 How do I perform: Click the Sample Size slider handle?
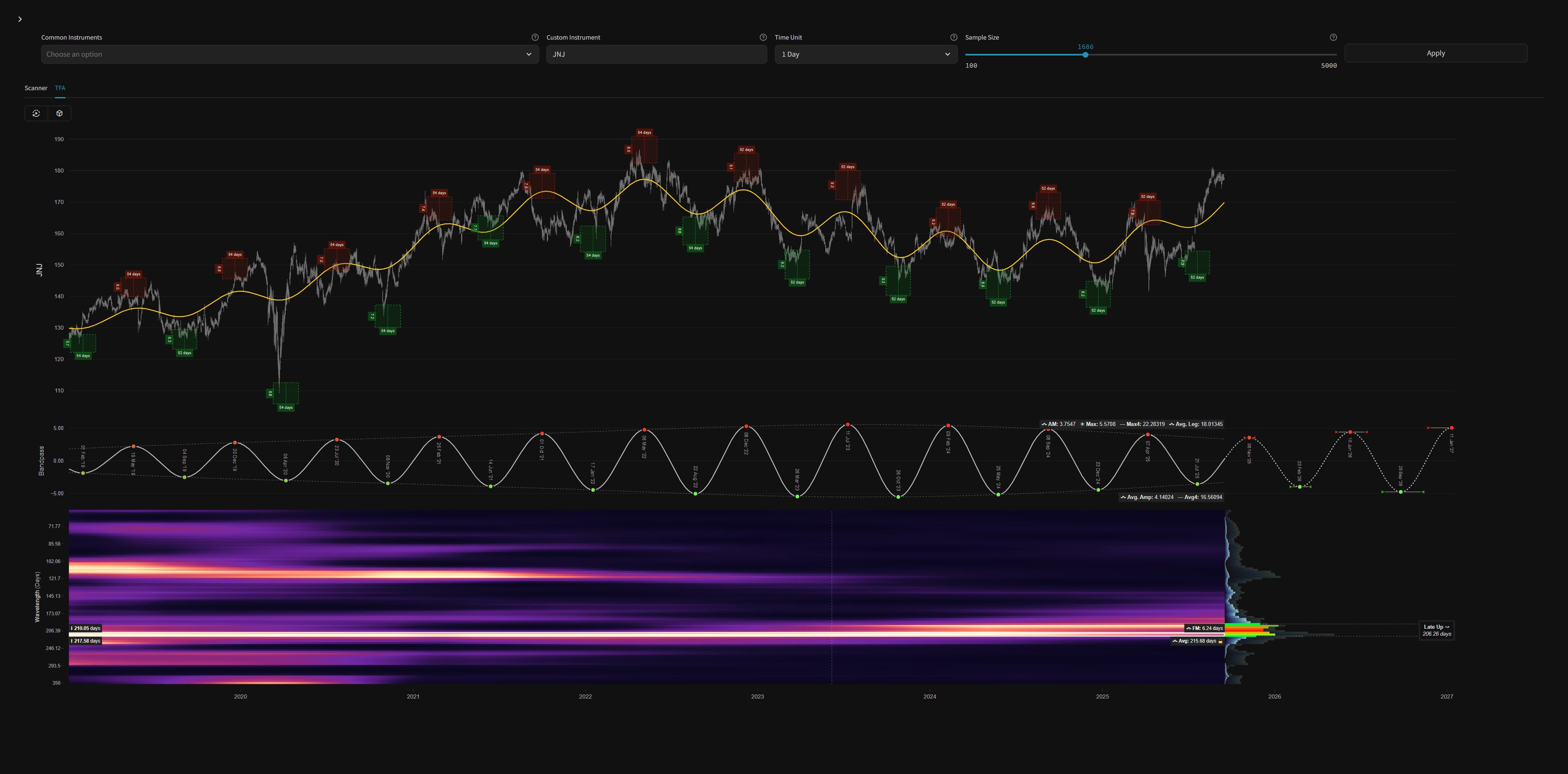tap(1085, 55)
